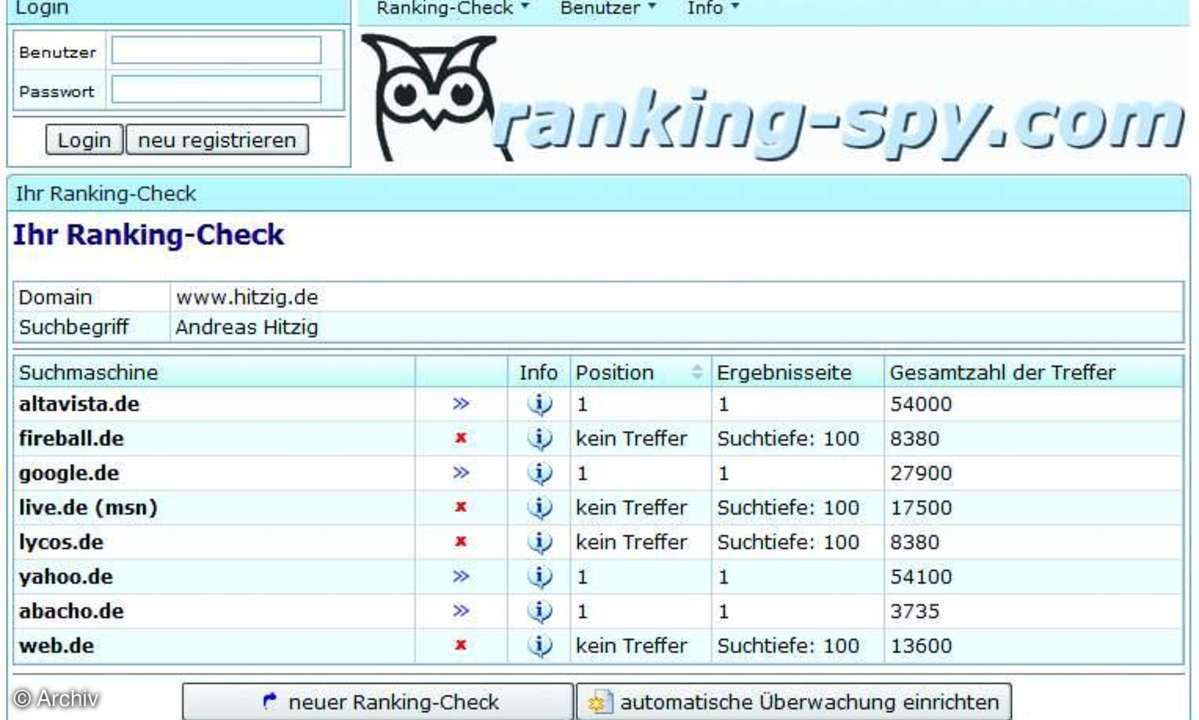The image size is (1199, 720).
Task: Open yahoo.de results via double-arrow icon
Action: tap(460, 576)
